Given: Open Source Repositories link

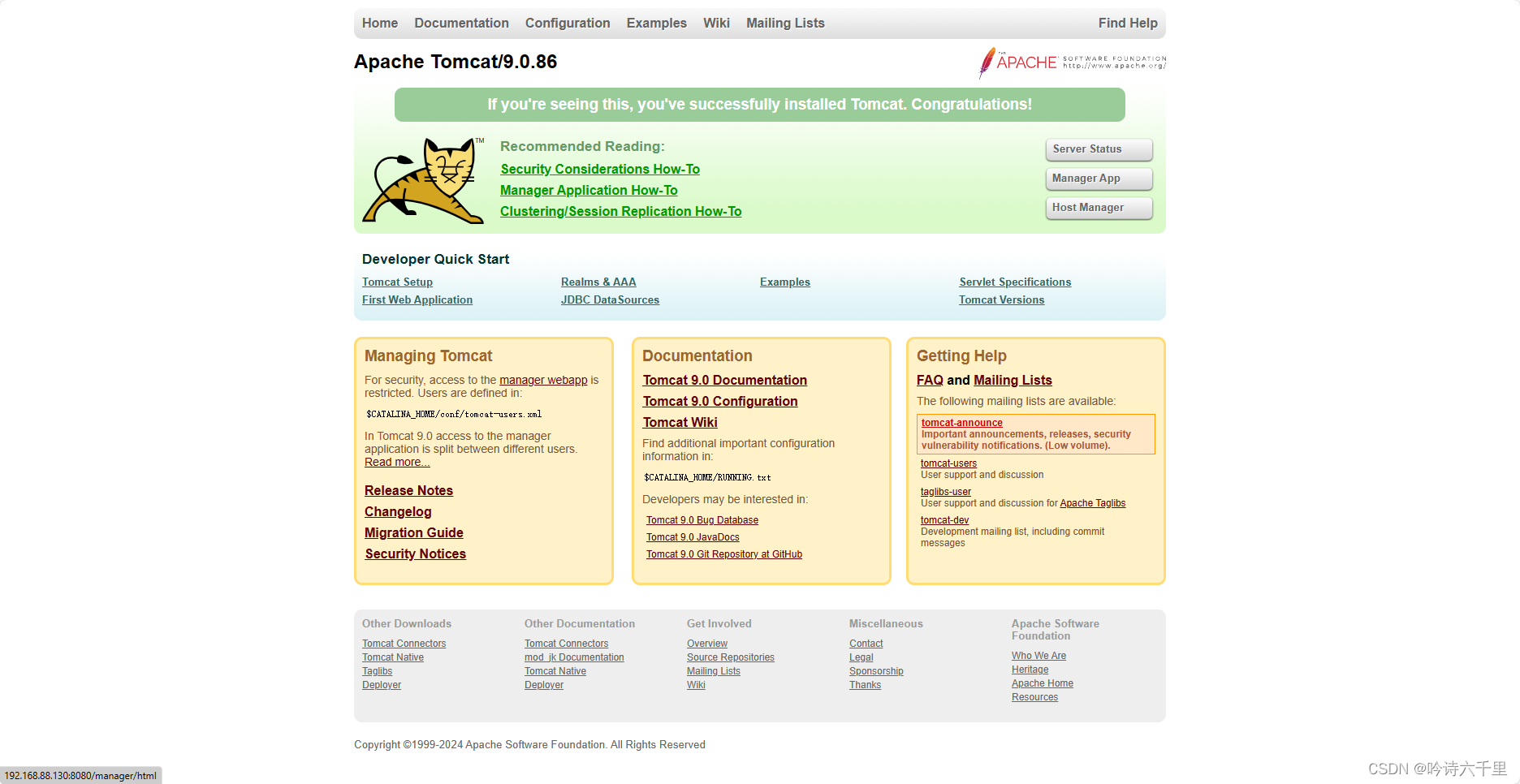Looking at the screenshot, I should (x=731, y=657).
